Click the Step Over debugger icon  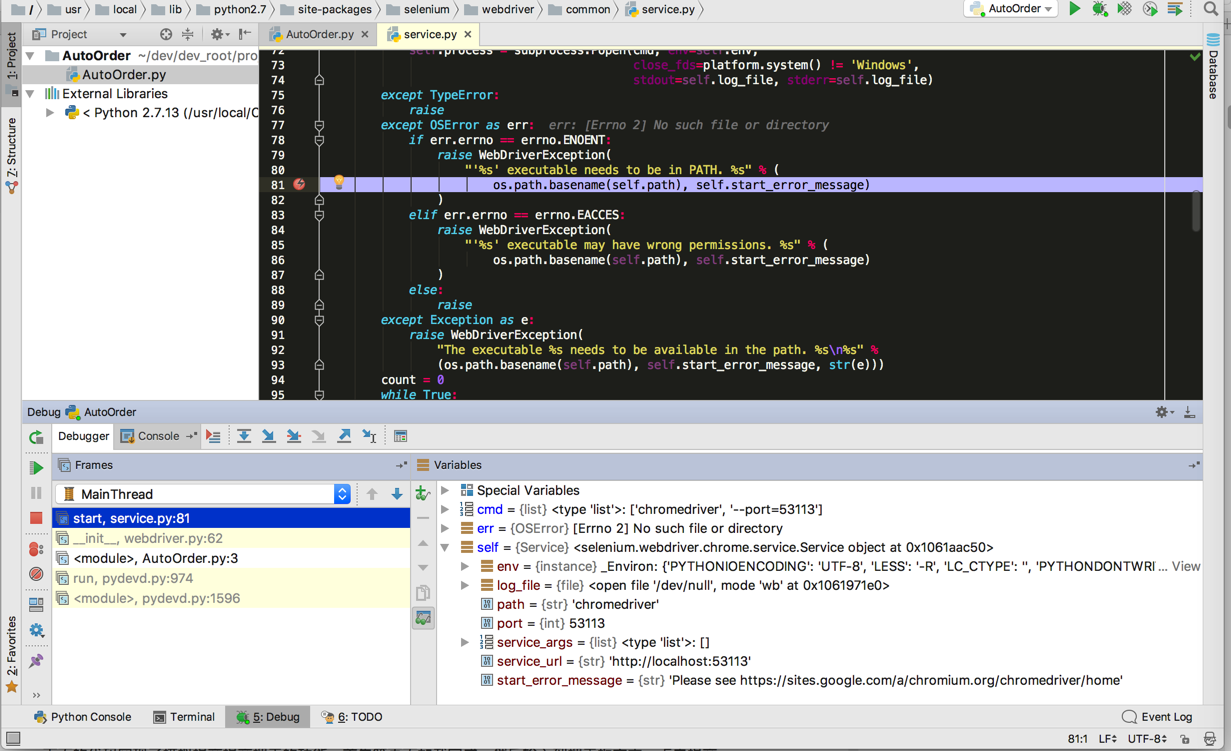[244, 436]
